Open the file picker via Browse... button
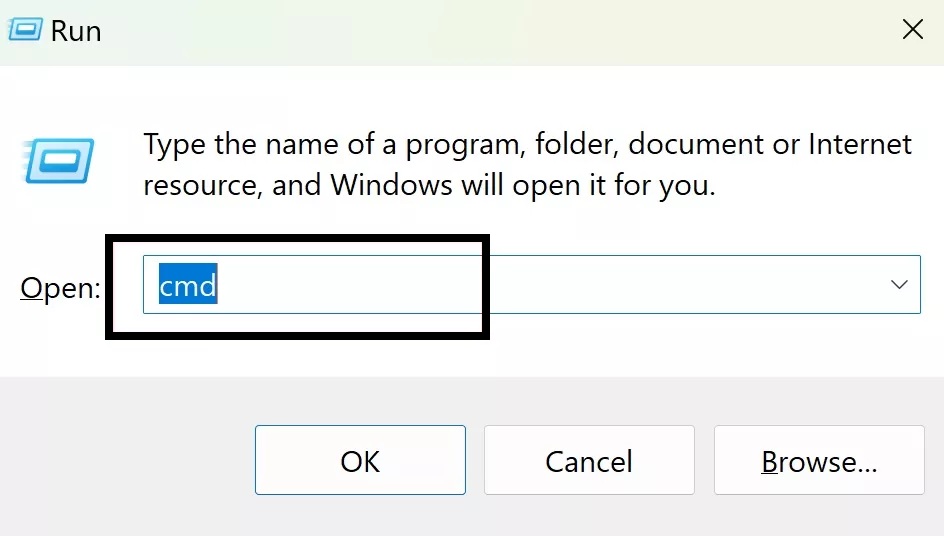 (x=819, y=460)
